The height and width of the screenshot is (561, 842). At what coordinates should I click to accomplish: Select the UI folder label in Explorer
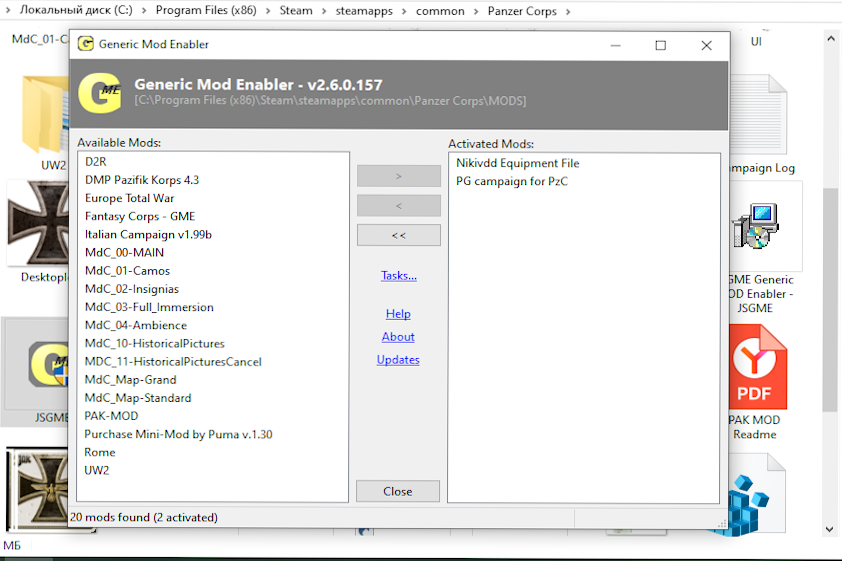(756, 41)
